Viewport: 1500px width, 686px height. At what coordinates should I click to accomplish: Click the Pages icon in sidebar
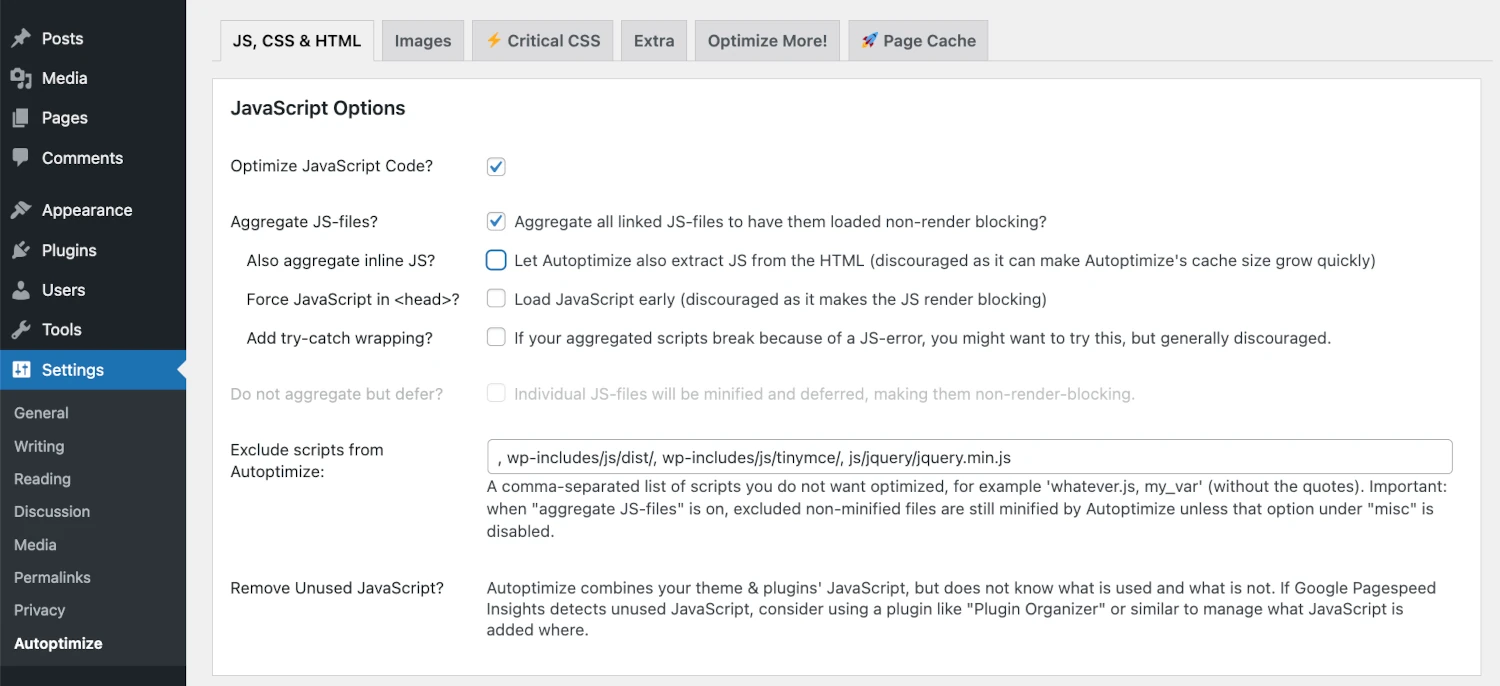pyautogui.click(x=20, y=118)
